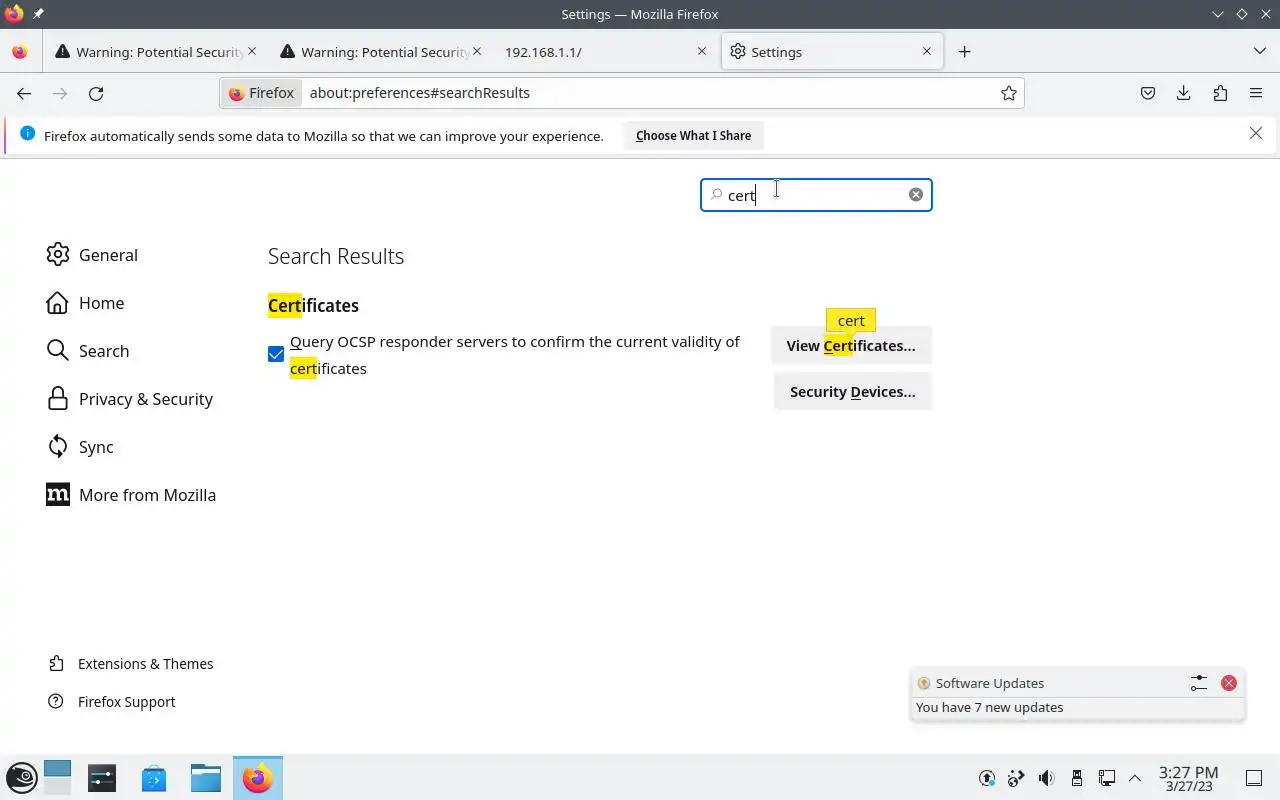
Task: Click the Security Devices button
Action: pos(852,391)
